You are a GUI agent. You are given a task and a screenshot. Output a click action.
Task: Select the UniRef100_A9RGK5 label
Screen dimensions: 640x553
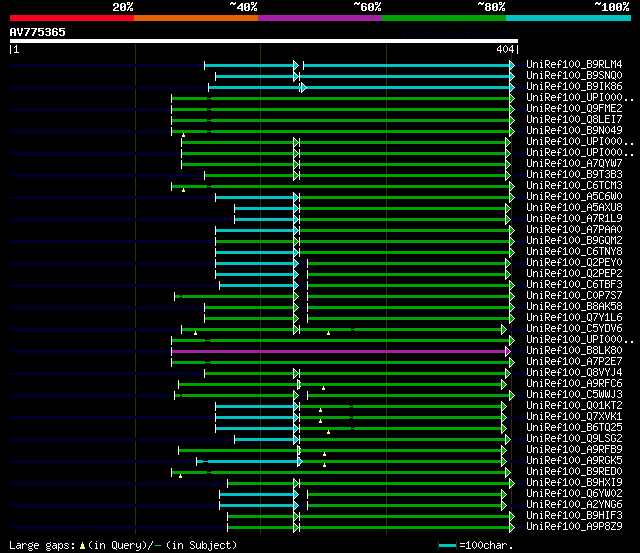(574, 461)
